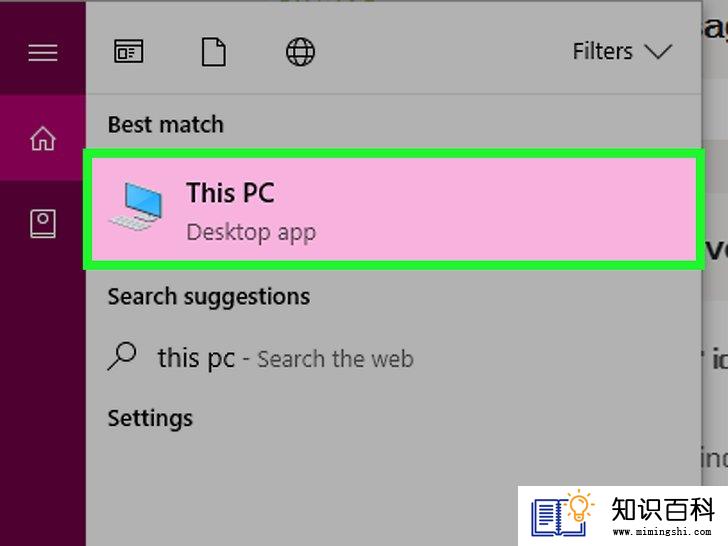The height and width of the screenshot is (546, 728).
Task: Click the Search suggestions heading
Action: (x=209, y=297)
